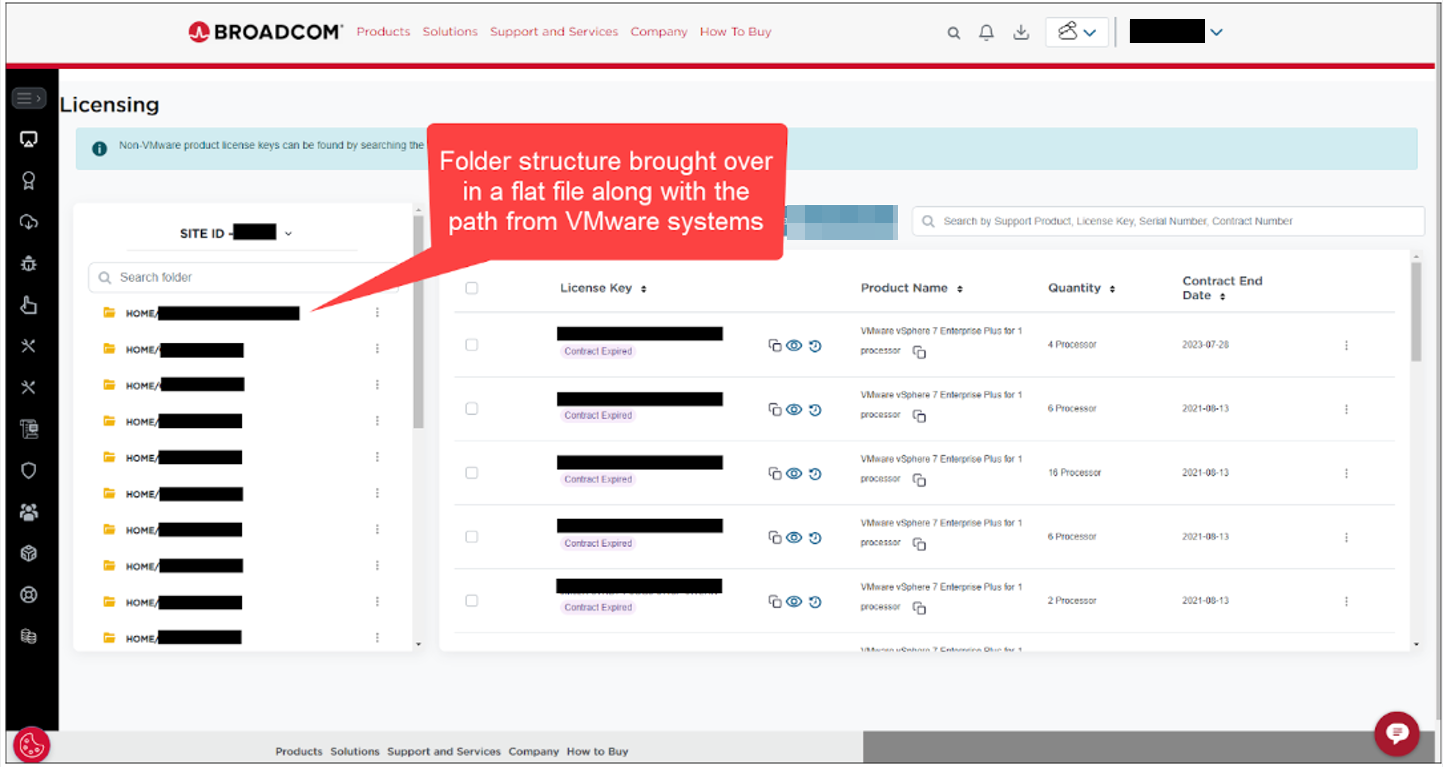
Task: Open kebab menu for 4 Processor row
Action: point(1346,345)
